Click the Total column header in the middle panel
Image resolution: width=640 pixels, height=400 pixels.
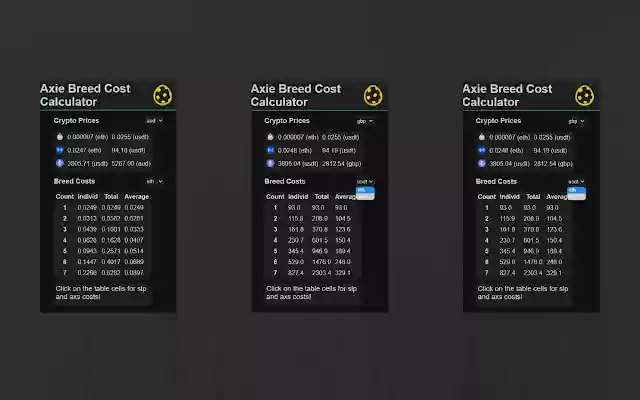[x=322, y=197]
